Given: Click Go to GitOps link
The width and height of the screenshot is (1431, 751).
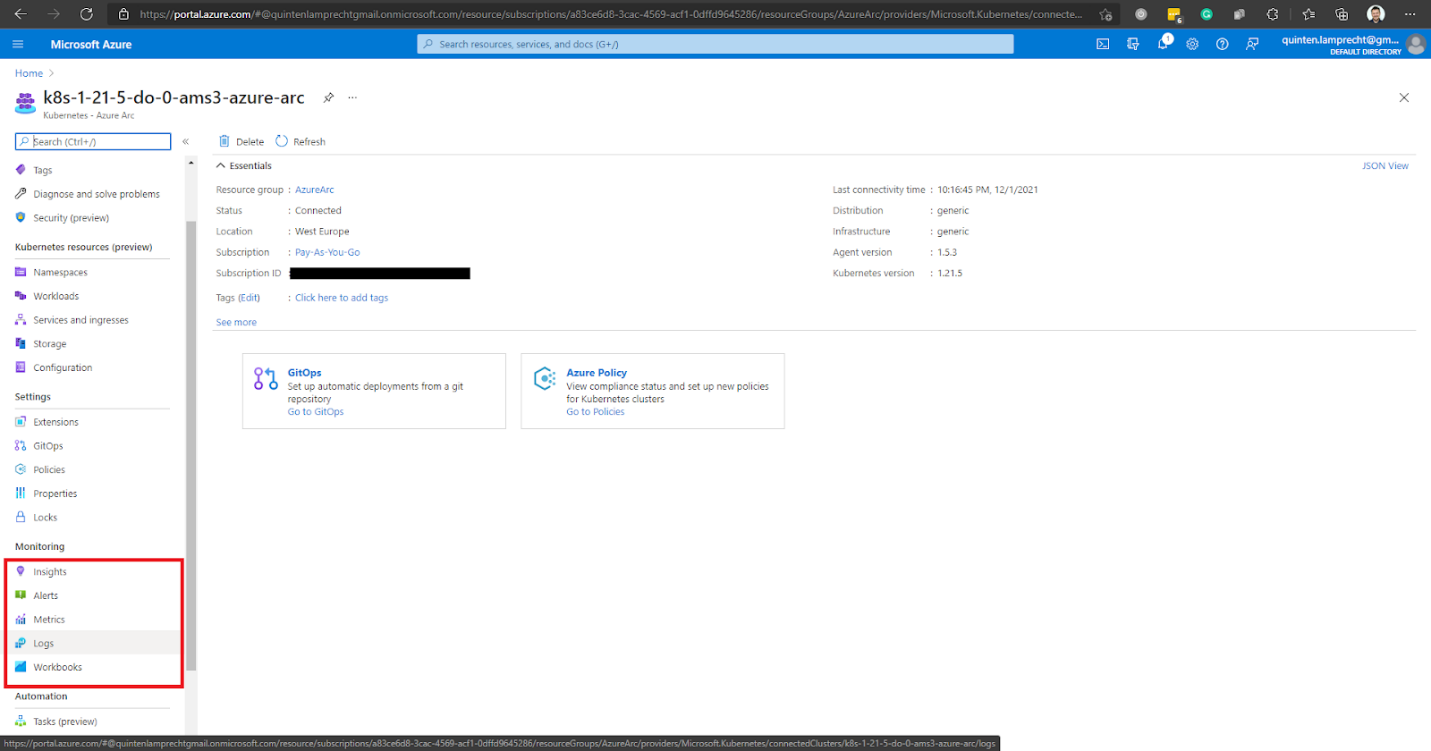Looking at the screenshot, I should pyautogui.click(x=315, y=412).
